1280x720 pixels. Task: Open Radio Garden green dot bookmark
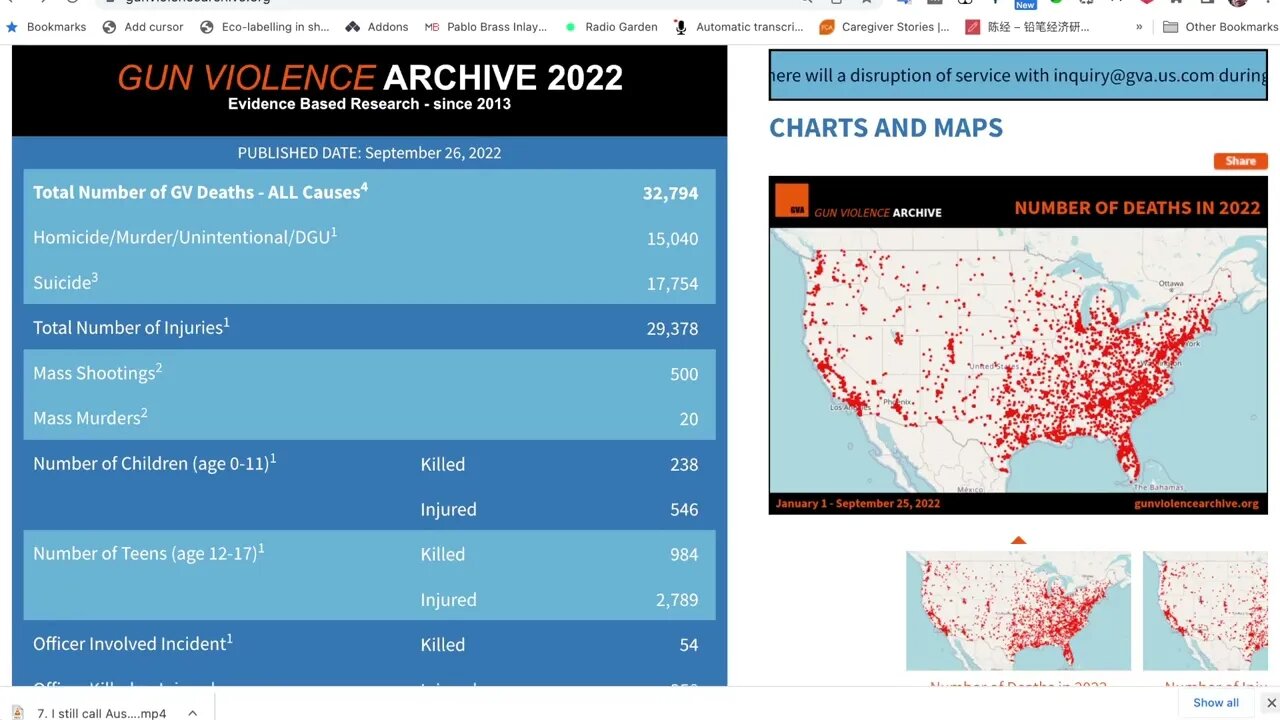coord(571,27)
